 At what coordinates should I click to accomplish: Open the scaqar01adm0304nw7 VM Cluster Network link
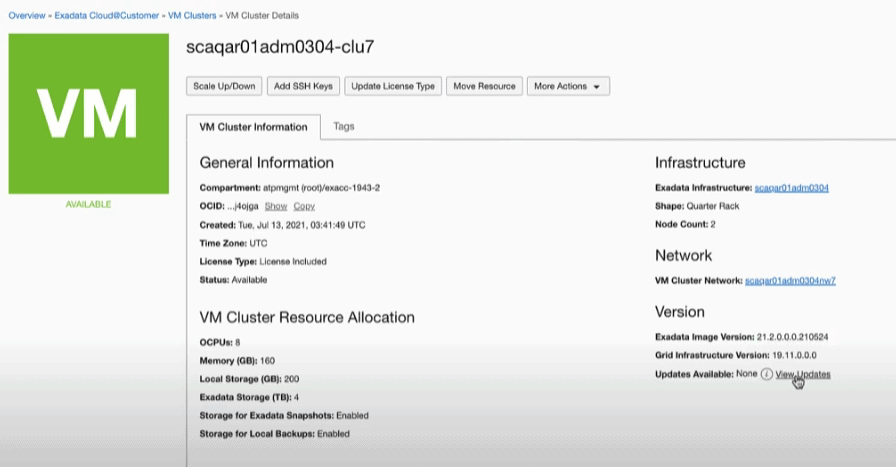coord(790,281)
